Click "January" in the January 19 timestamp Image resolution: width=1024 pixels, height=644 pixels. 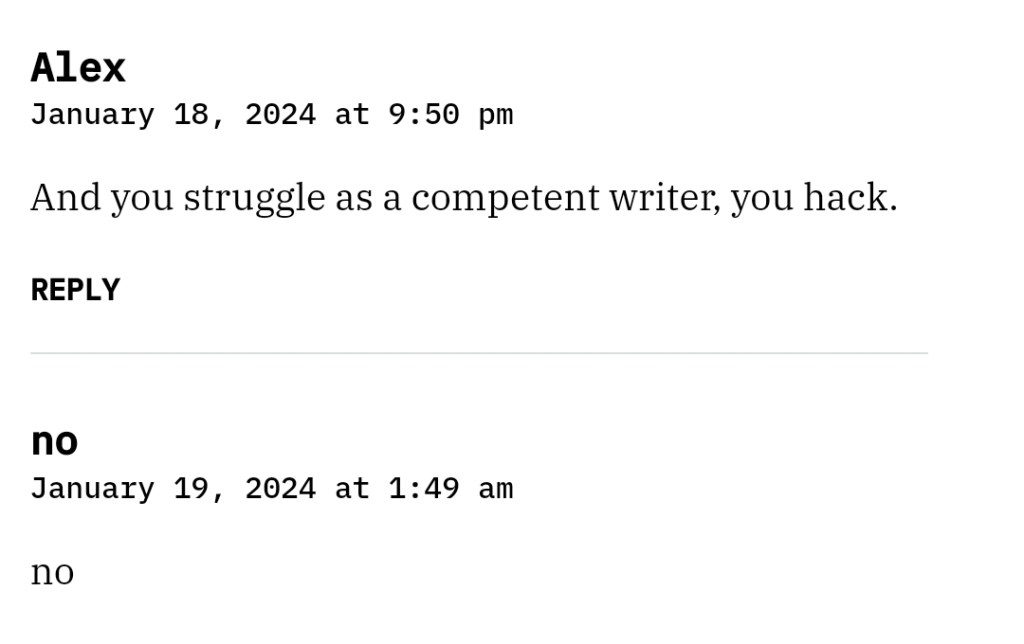(x=92, y=489)
